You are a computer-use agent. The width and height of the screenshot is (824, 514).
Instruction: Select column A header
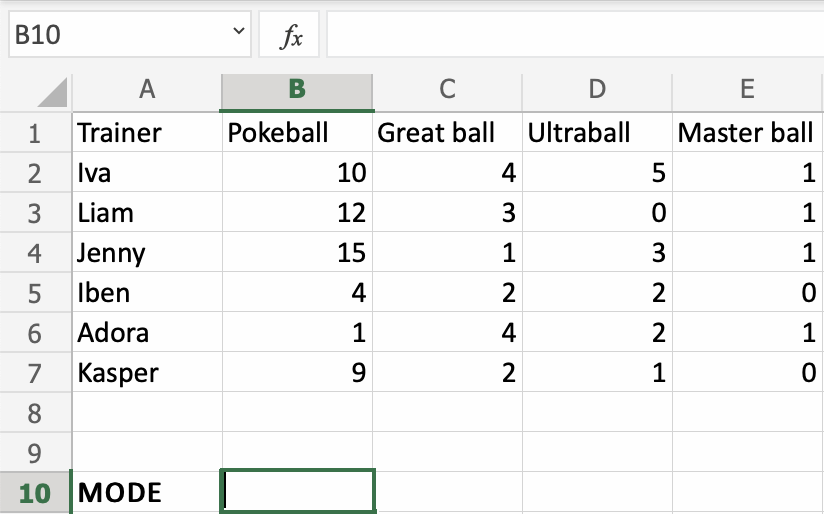(x=146, y=90)
